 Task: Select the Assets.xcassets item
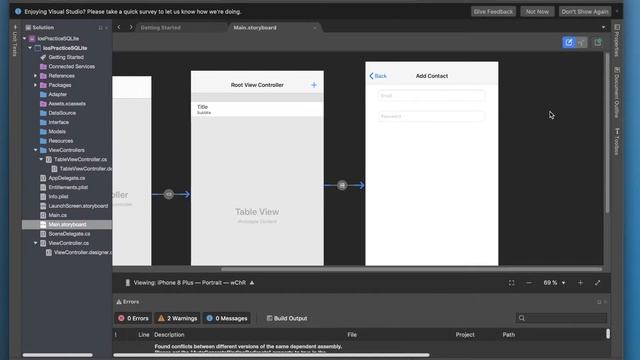click(x=67, y=104)
